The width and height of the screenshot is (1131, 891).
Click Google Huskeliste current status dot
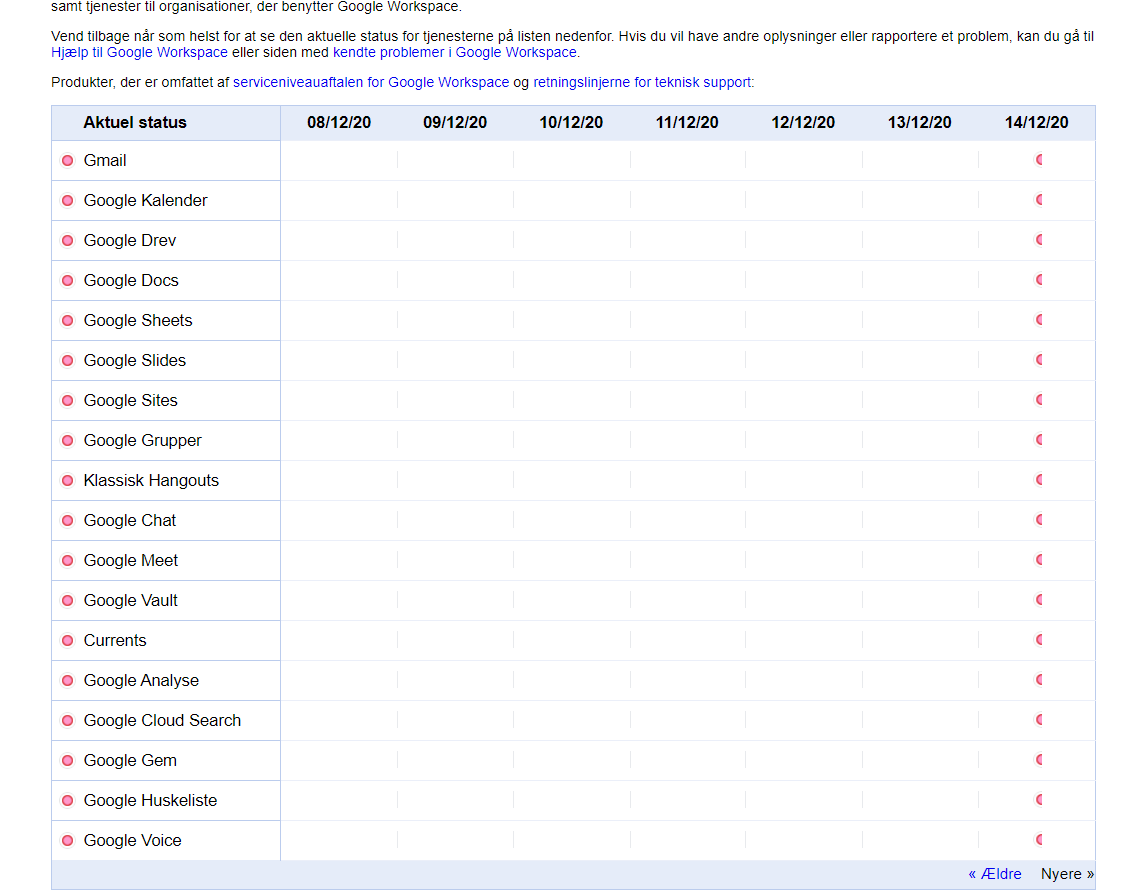(68, 801)
